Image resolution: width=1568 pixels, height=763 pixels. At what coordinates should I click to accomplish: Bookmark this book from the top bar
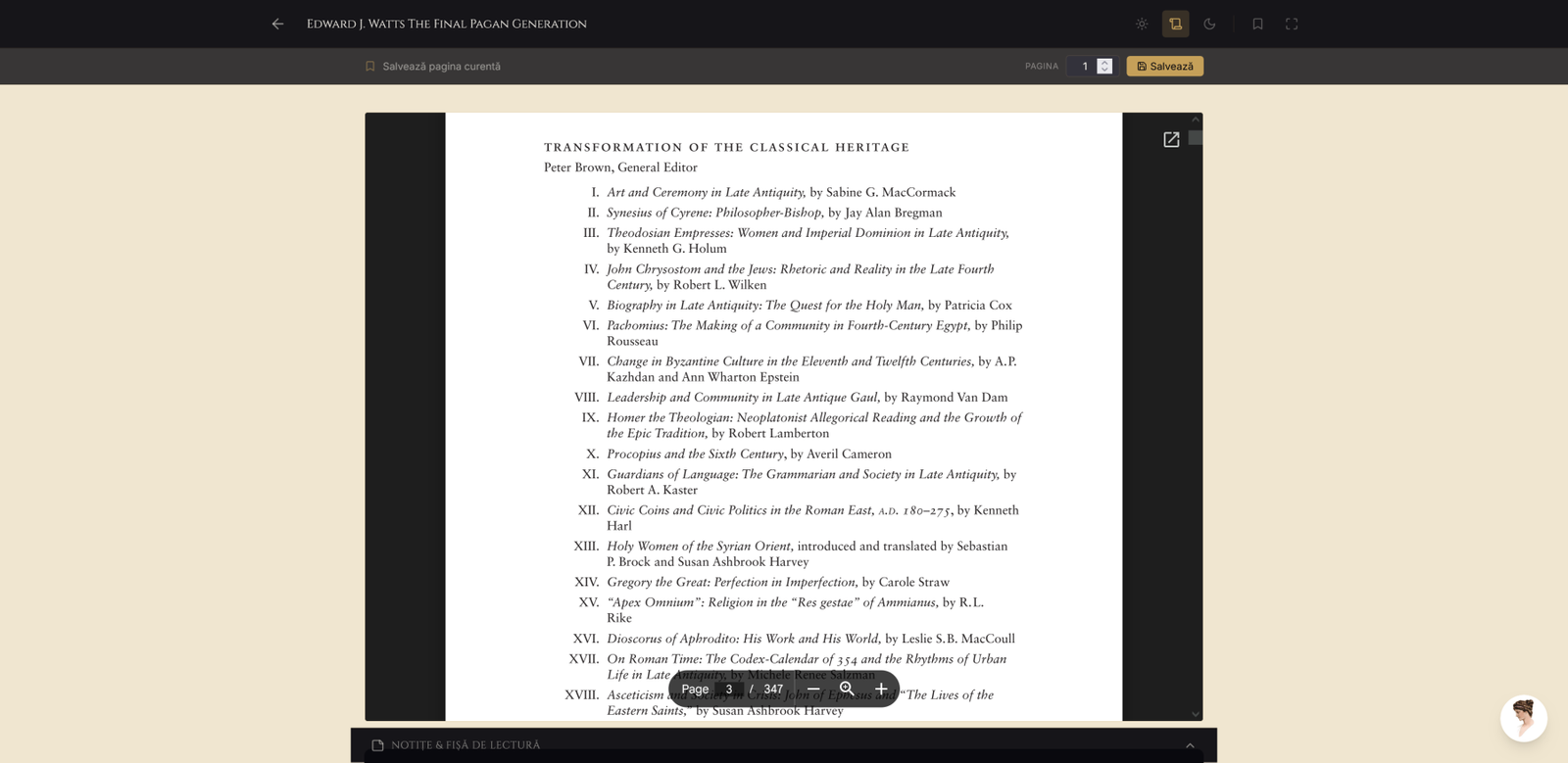coord(1257,24)
